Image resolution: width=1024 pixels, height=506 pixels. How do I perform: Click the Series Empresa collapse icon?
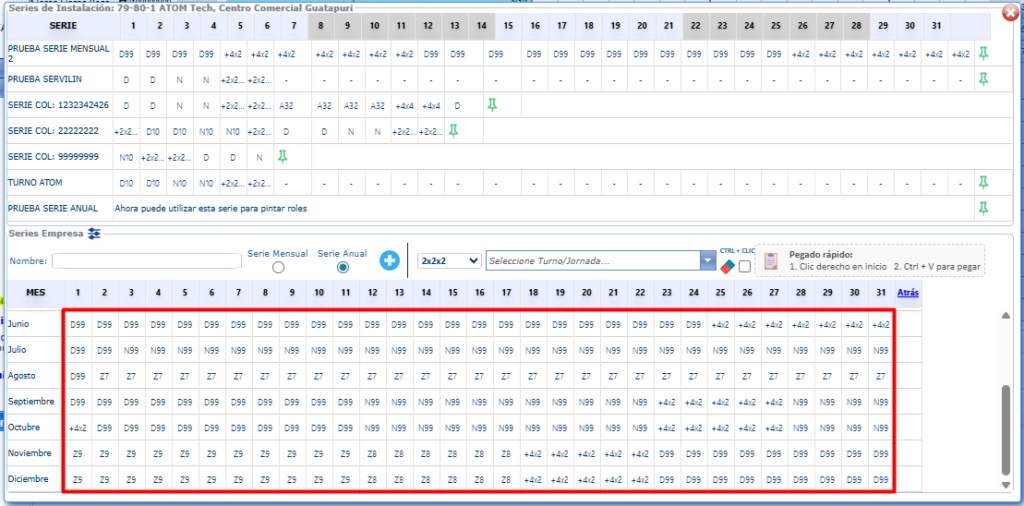pyautogui.click(x=95, y=233)
